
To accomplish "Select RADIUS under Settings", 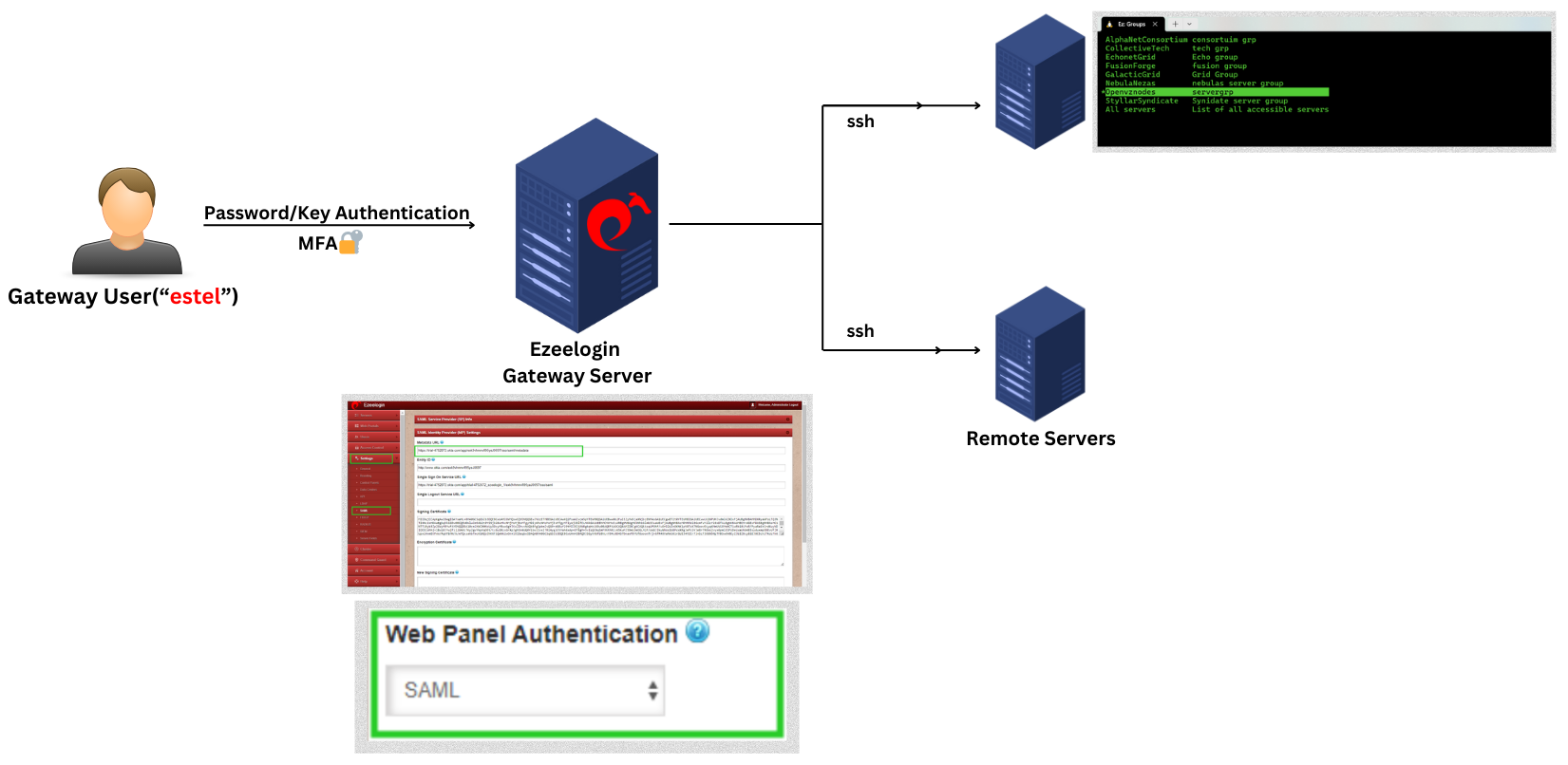I will tap(366, 524).
